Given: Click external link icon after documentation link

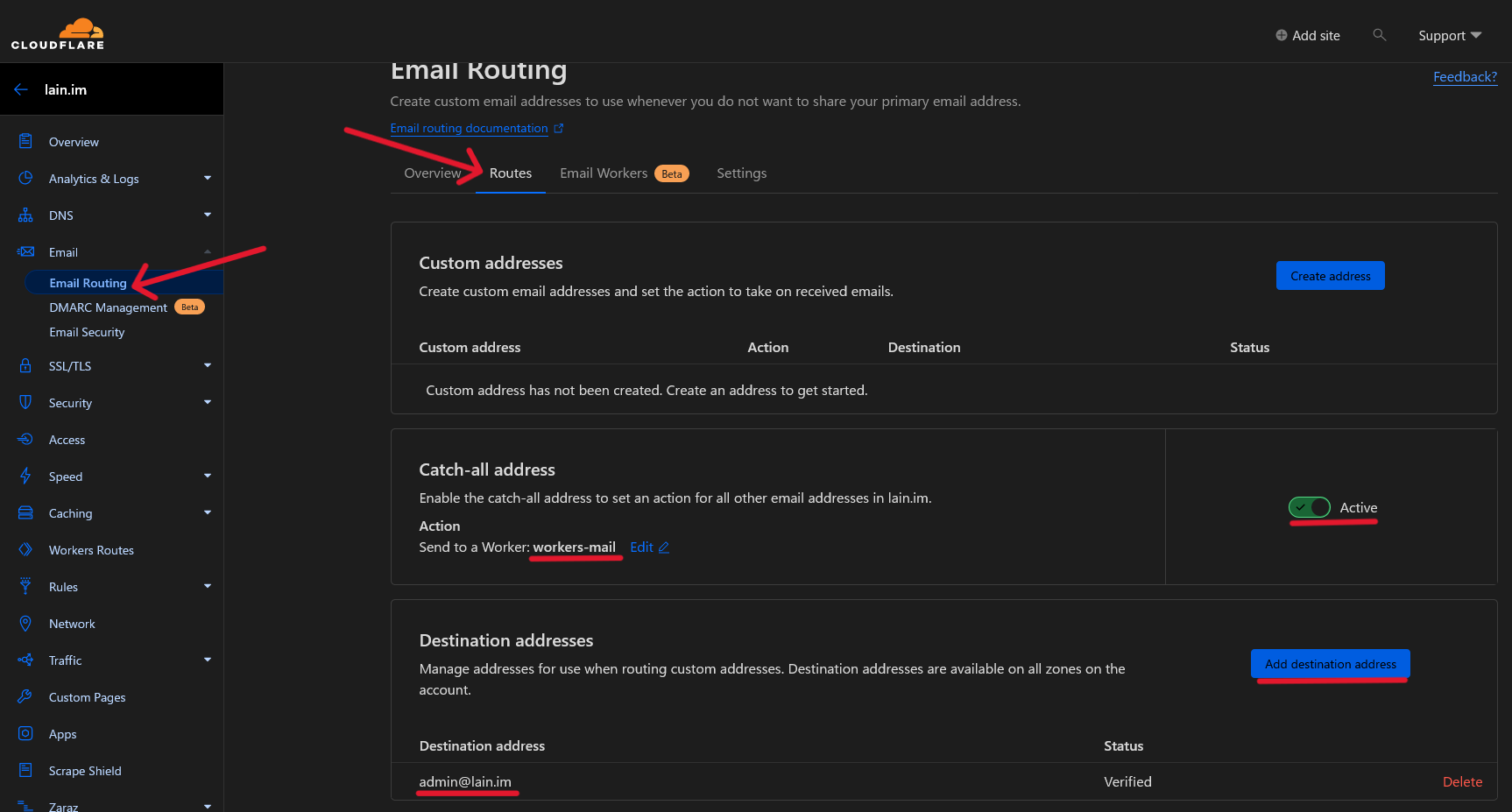Looking at the screenshot, I should pyautogui.click(x=559, y=128).
